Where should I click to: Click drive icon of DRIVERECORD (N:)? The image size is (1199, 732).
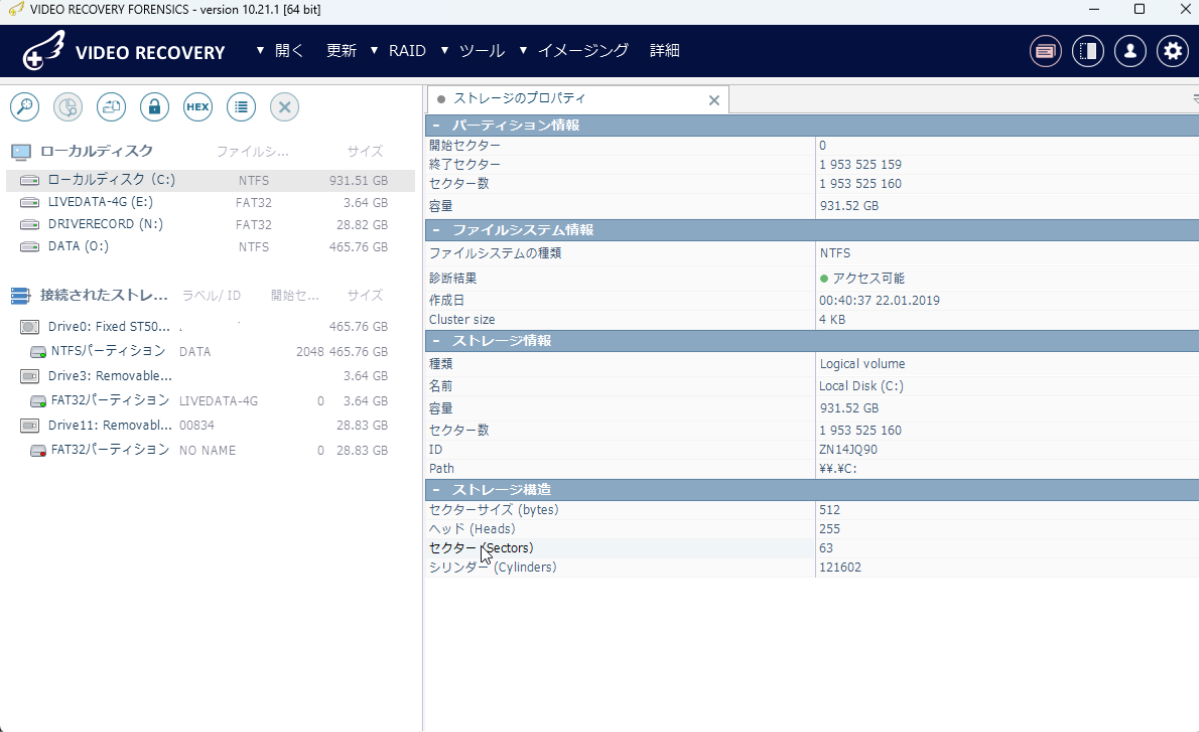[x=30, y=225]
